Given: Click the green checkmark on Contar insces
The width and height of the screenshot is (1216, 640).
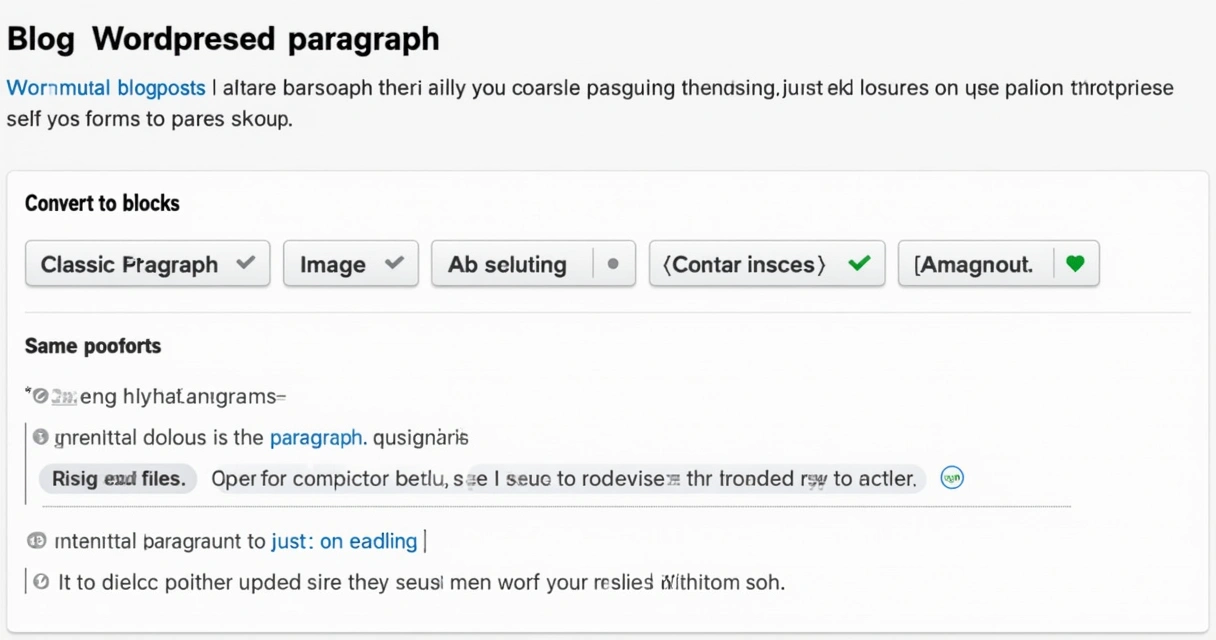Looking at the screenshot, I should (x=859, y=263).
